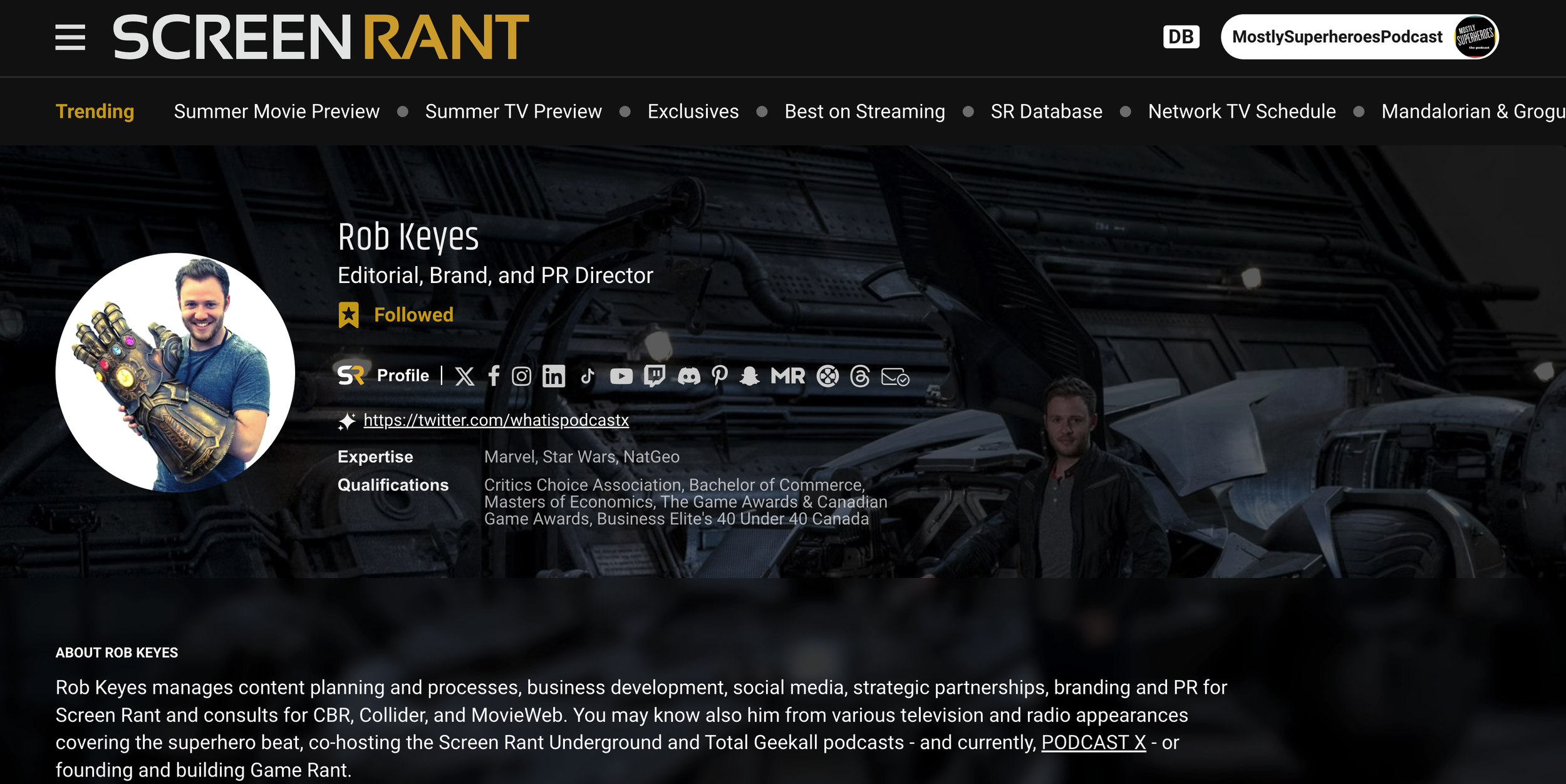Screen dimensions: 1566x784
Task: Click the Expertise label
Action: (375, 457)
